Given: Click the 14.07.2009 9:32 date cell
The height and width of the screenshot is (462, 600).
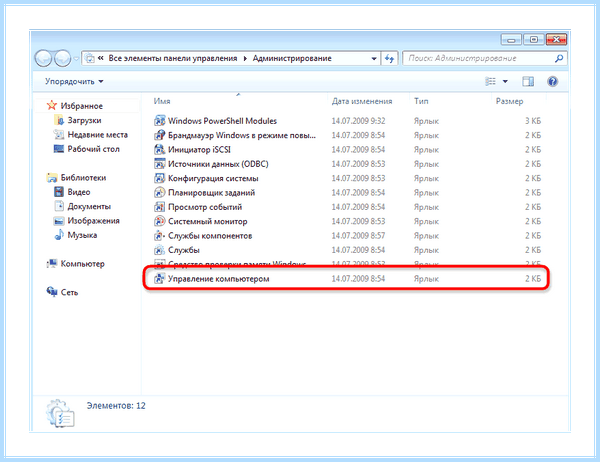Looking at the screenshot, I should pos(358,121).
